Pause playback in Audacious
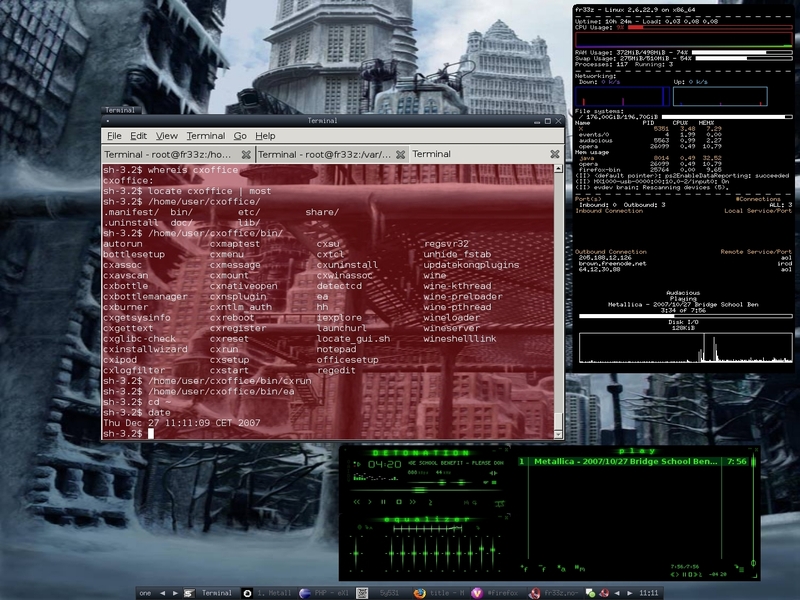Viewport: 800px width, 600px height. point(383,502)
